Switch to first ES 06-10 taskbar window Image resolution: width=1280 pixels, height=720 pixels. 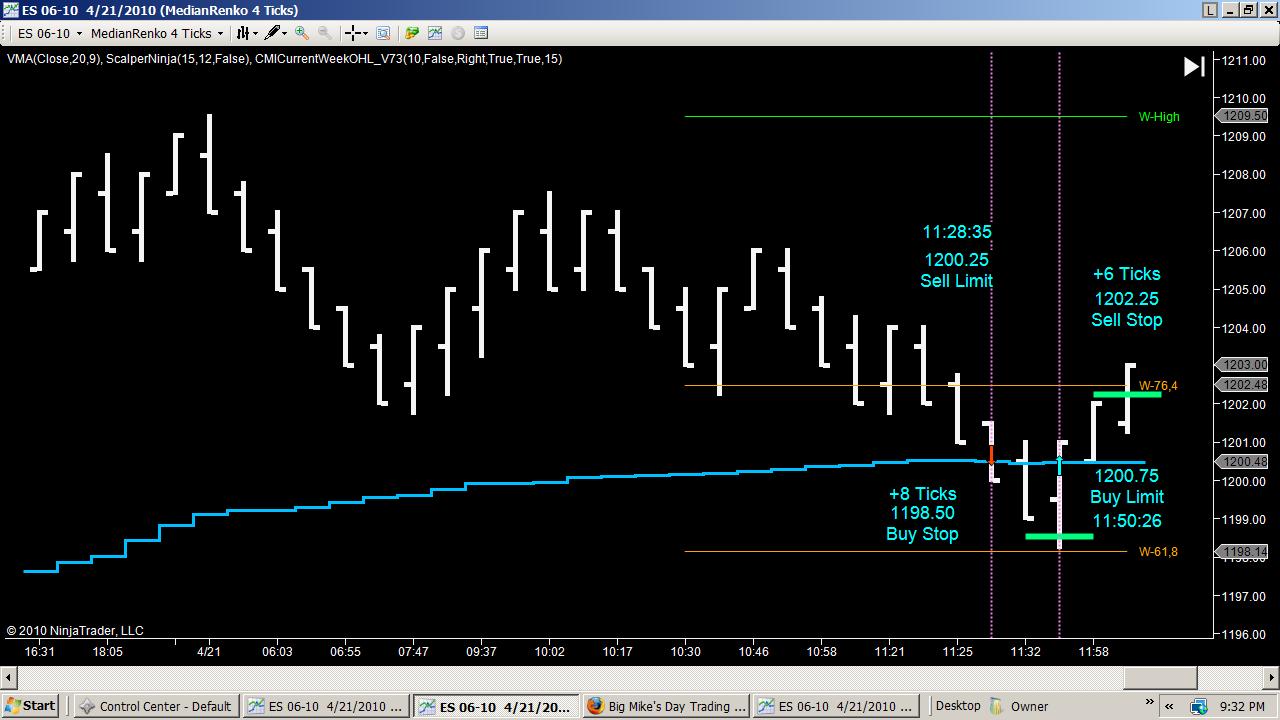(x=327, y=706)
